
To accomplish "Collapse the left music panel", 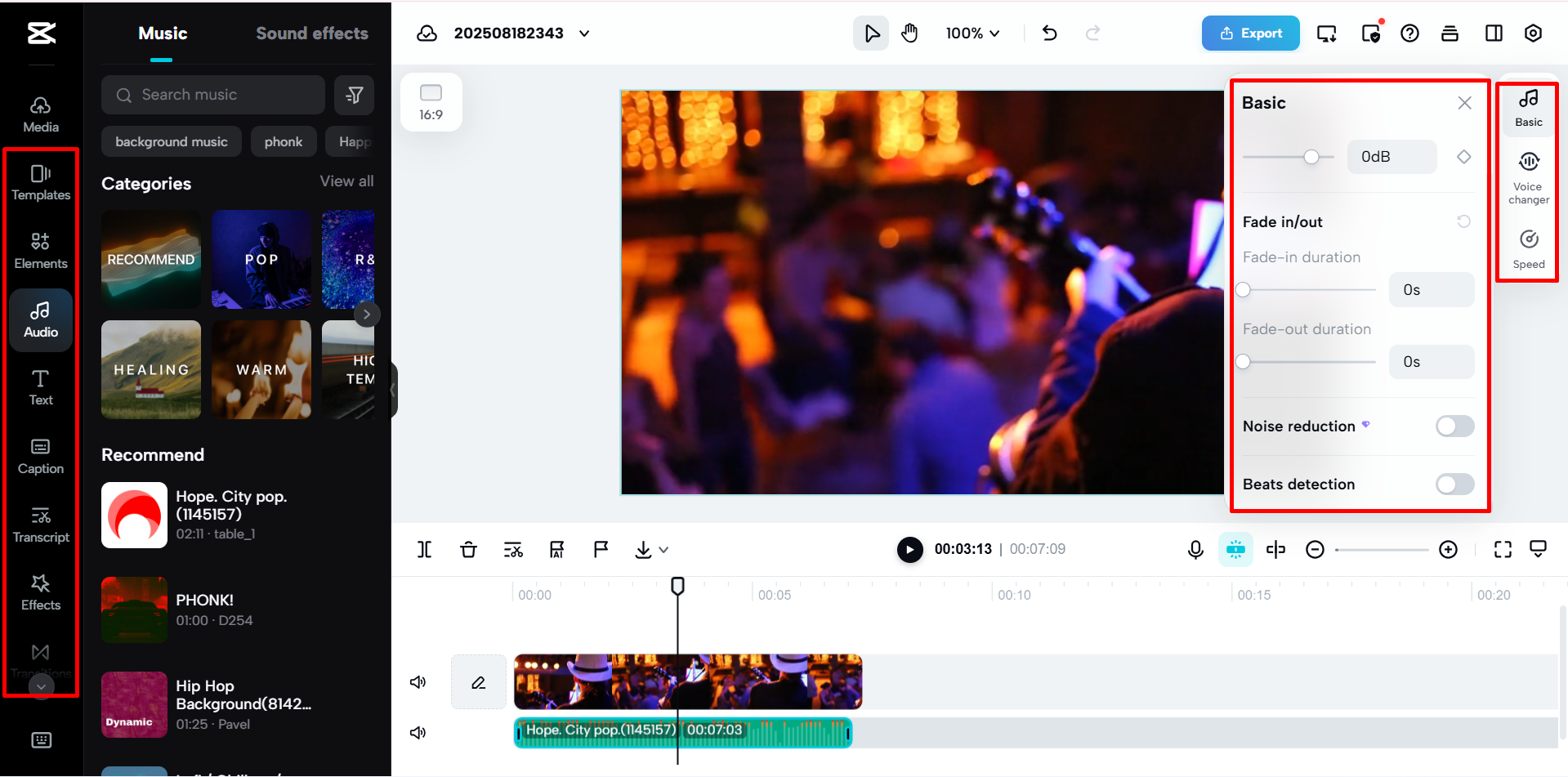I will 393,391.
